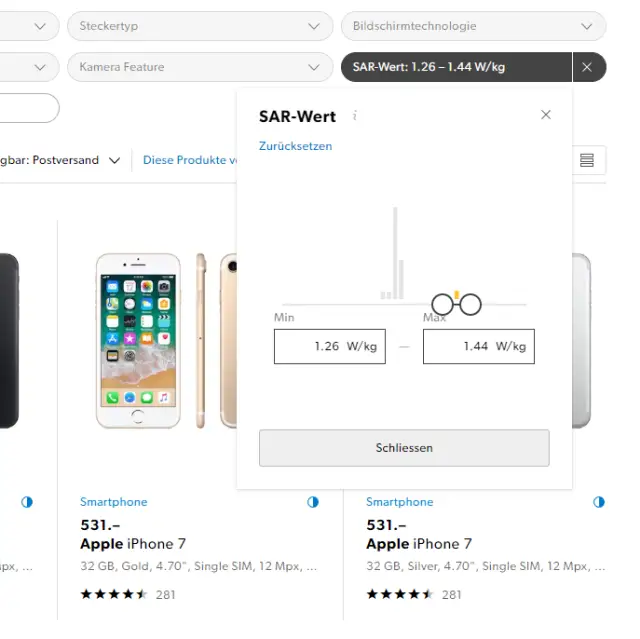
Task: Click the SAR-Wert info icon
Action: point(355,116)
